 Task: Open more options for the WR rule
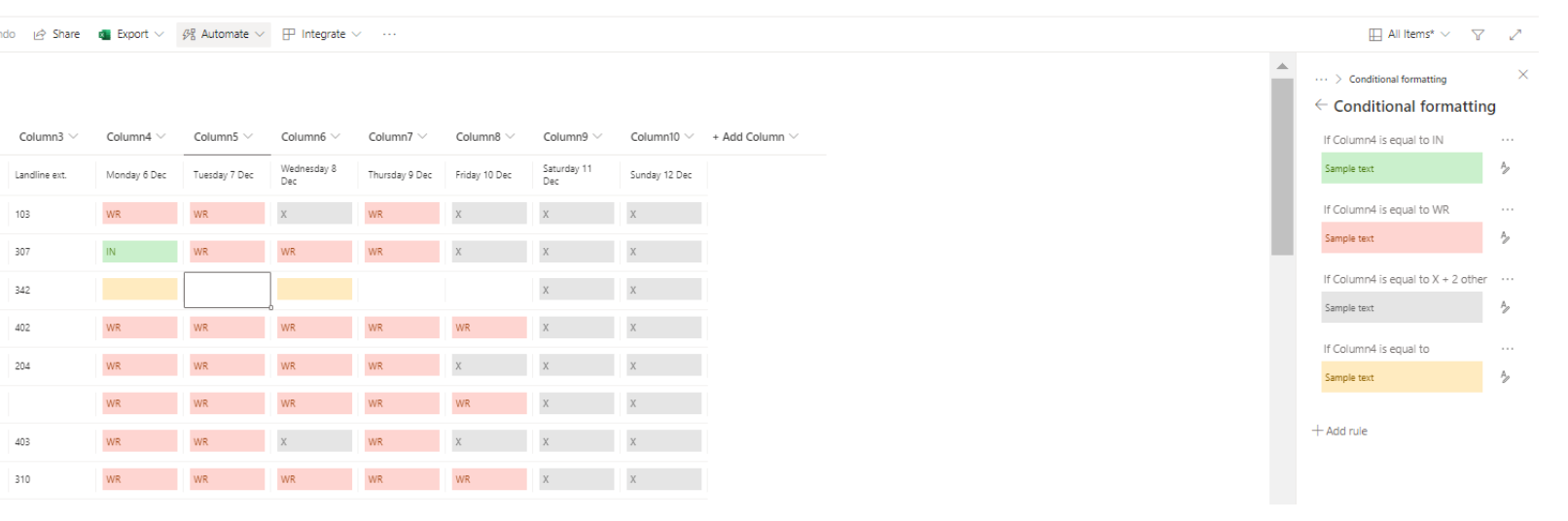coord(1507,209)
